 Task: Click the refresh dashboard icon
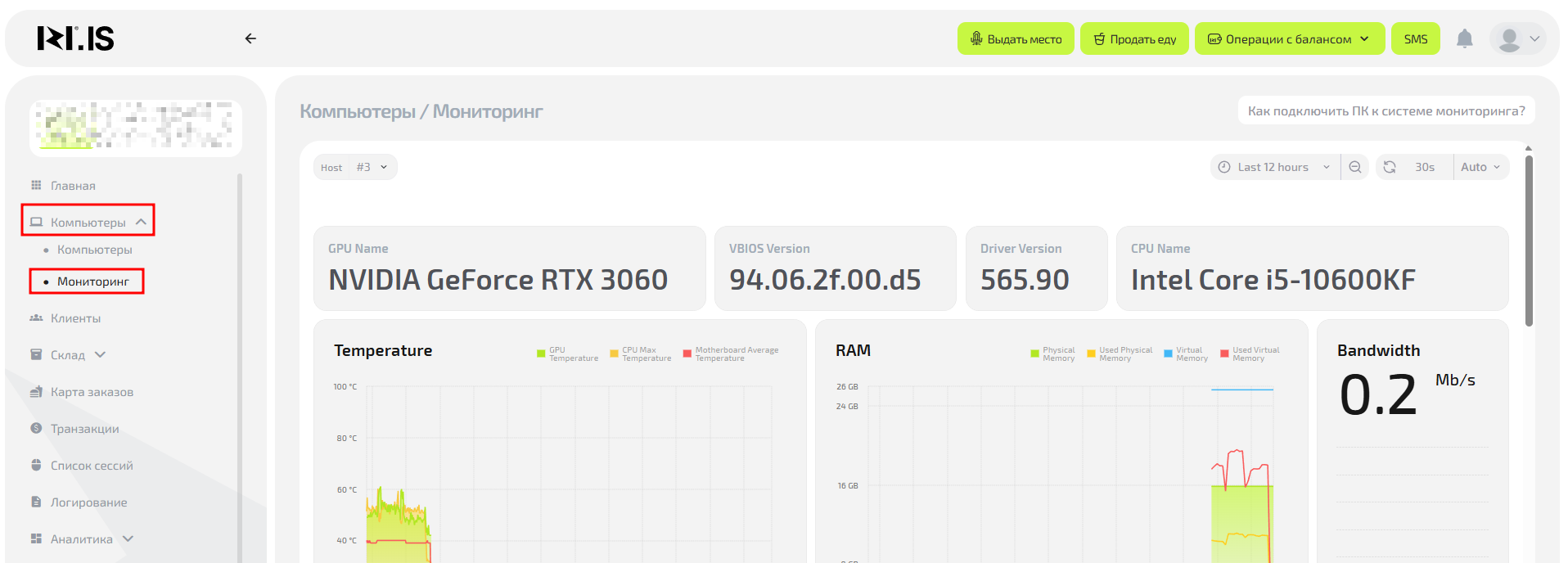point(1390,167)
